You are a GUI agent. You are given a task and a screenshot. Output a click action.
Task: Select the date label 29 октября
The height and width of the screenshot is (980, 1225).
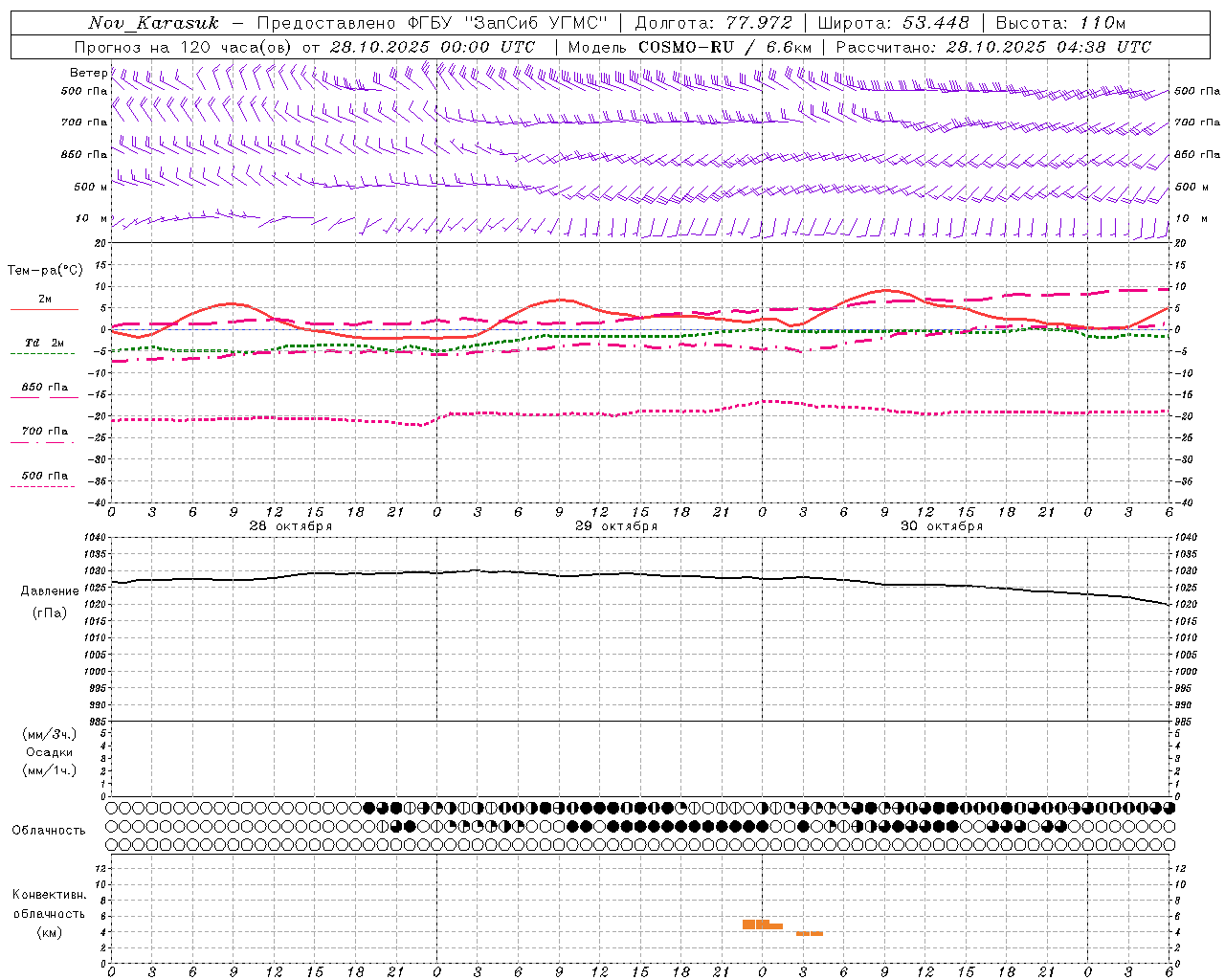pyautogui.click(x=616, y=526)
